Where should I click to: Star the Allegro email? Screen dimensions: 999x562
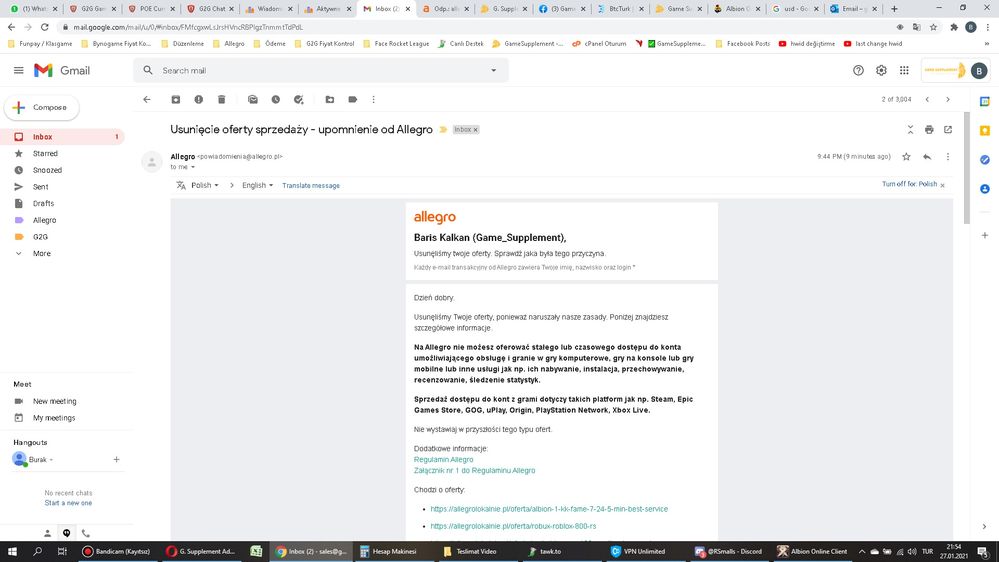906,157
